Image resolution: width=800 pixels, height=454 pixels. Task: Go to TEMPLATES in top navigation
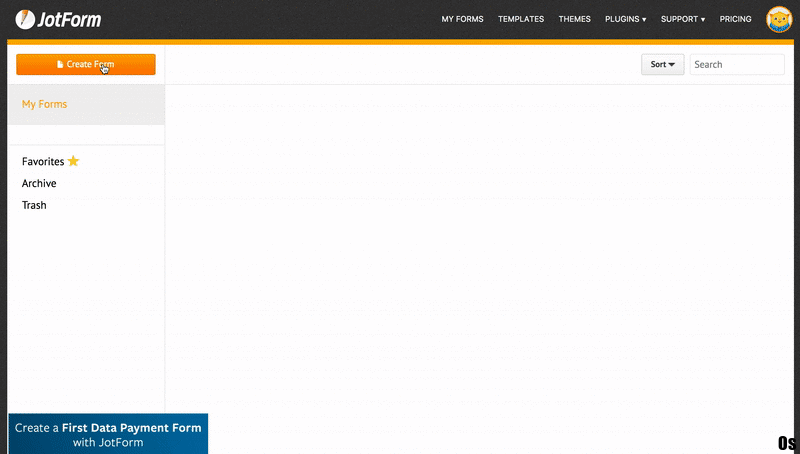(521, 19)
